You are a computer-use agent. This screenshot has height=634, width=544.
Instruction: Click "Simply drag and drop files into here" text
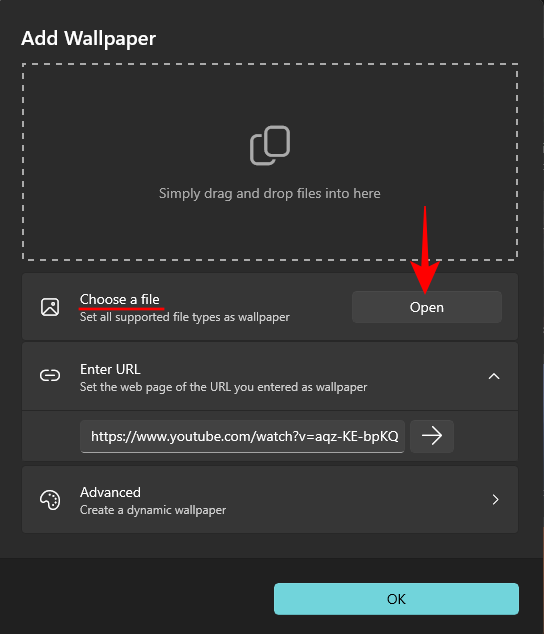pyautogui.click(x=270, y=193)
